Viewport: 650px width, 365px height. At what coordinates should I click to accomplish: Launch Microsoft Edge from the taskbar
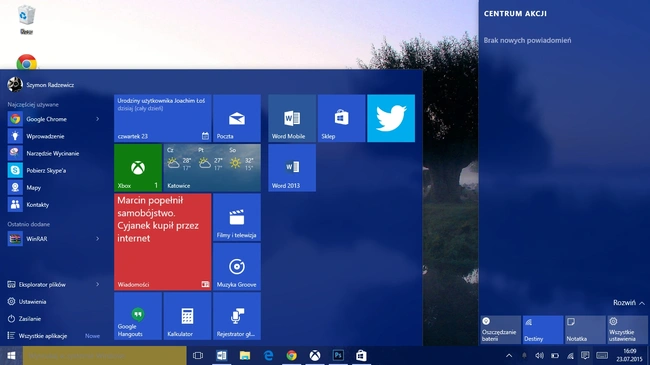click(x=268, y=355)
